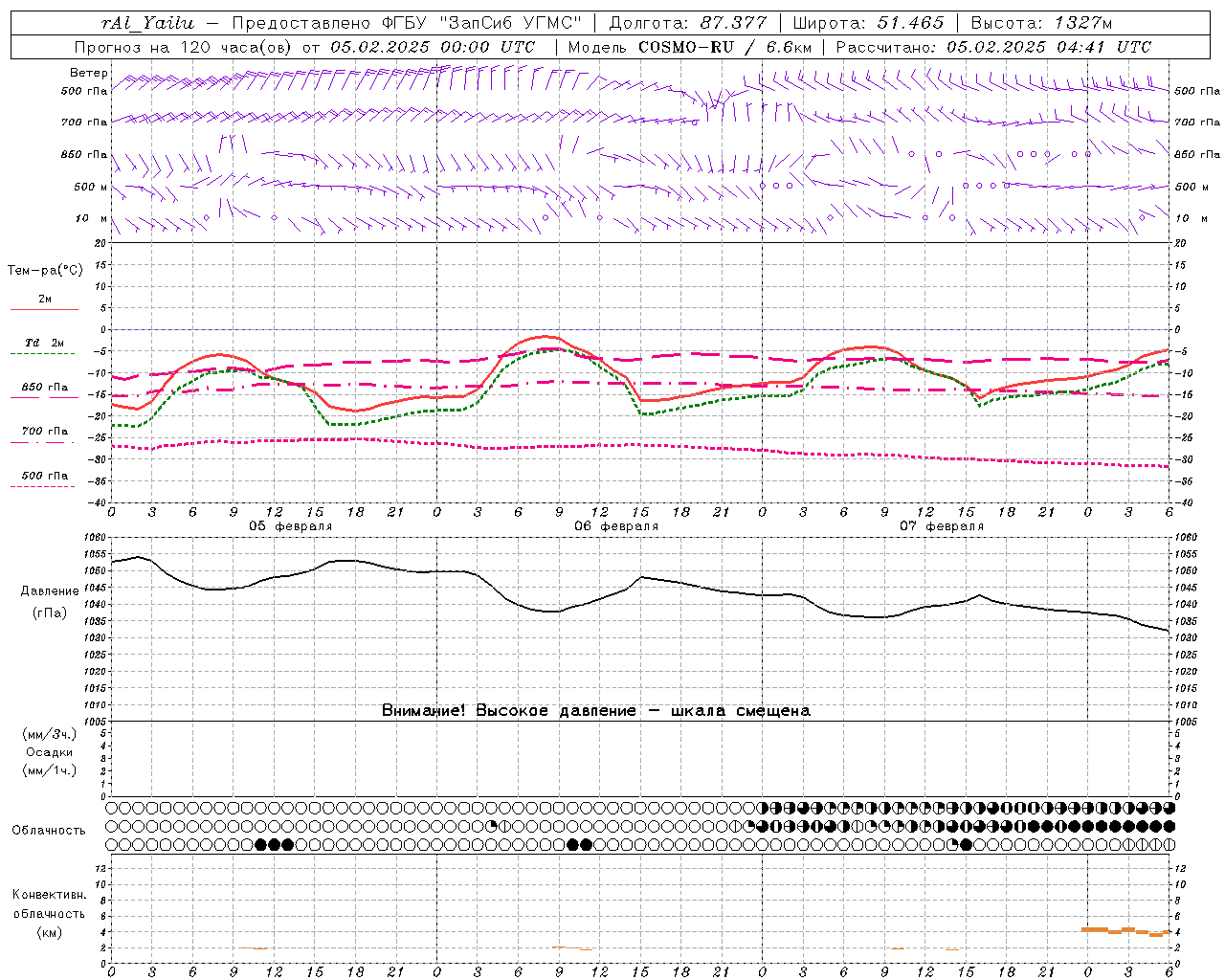Viewport: 1225px width, 980px height.
Task: Click the Внимание! Высокое давление warning text
Action: click(596, 711)
